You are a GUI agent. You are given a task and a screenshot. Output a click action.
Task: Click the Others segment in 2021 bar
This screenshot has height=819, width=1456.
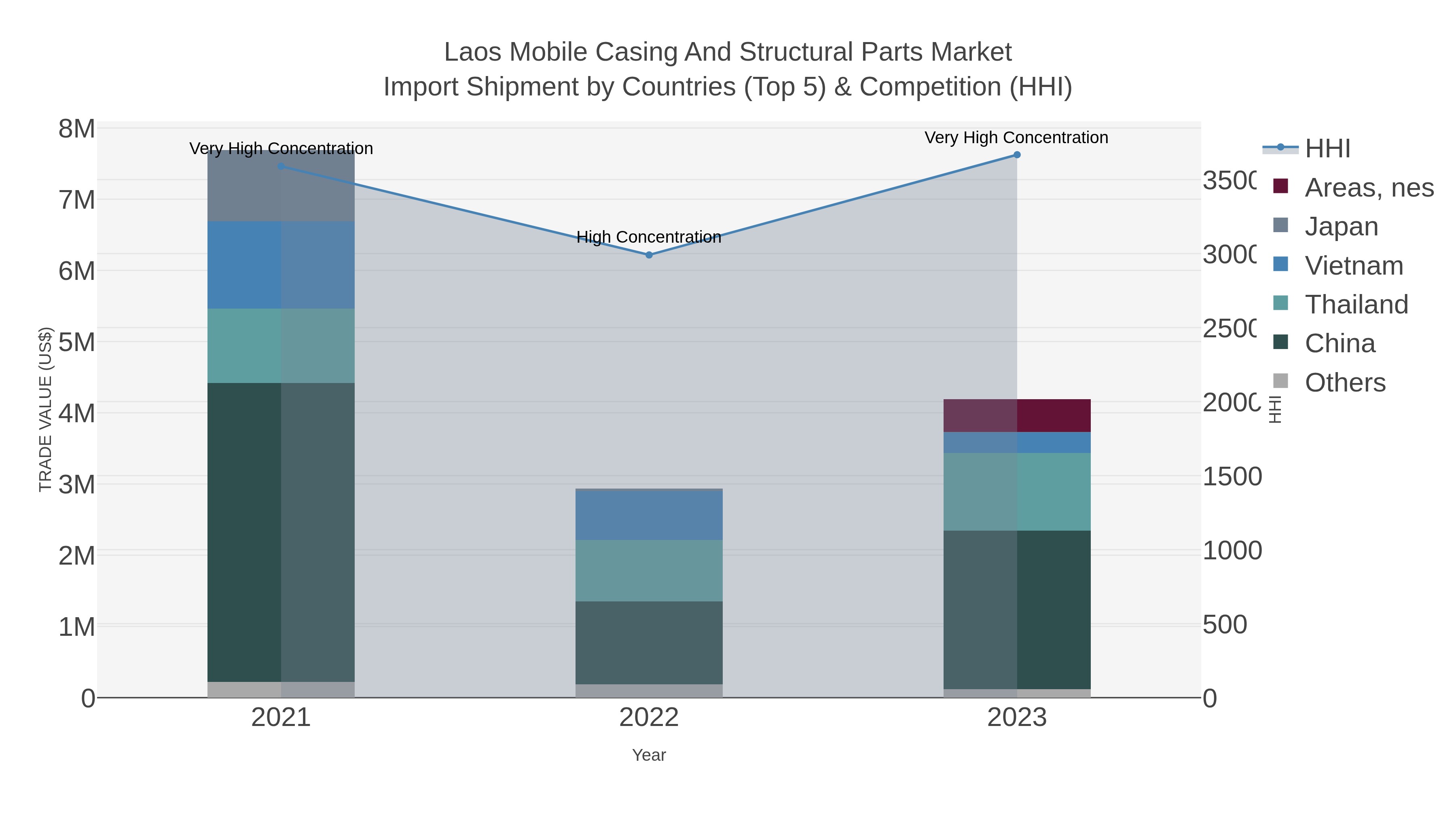coord(281,690)
